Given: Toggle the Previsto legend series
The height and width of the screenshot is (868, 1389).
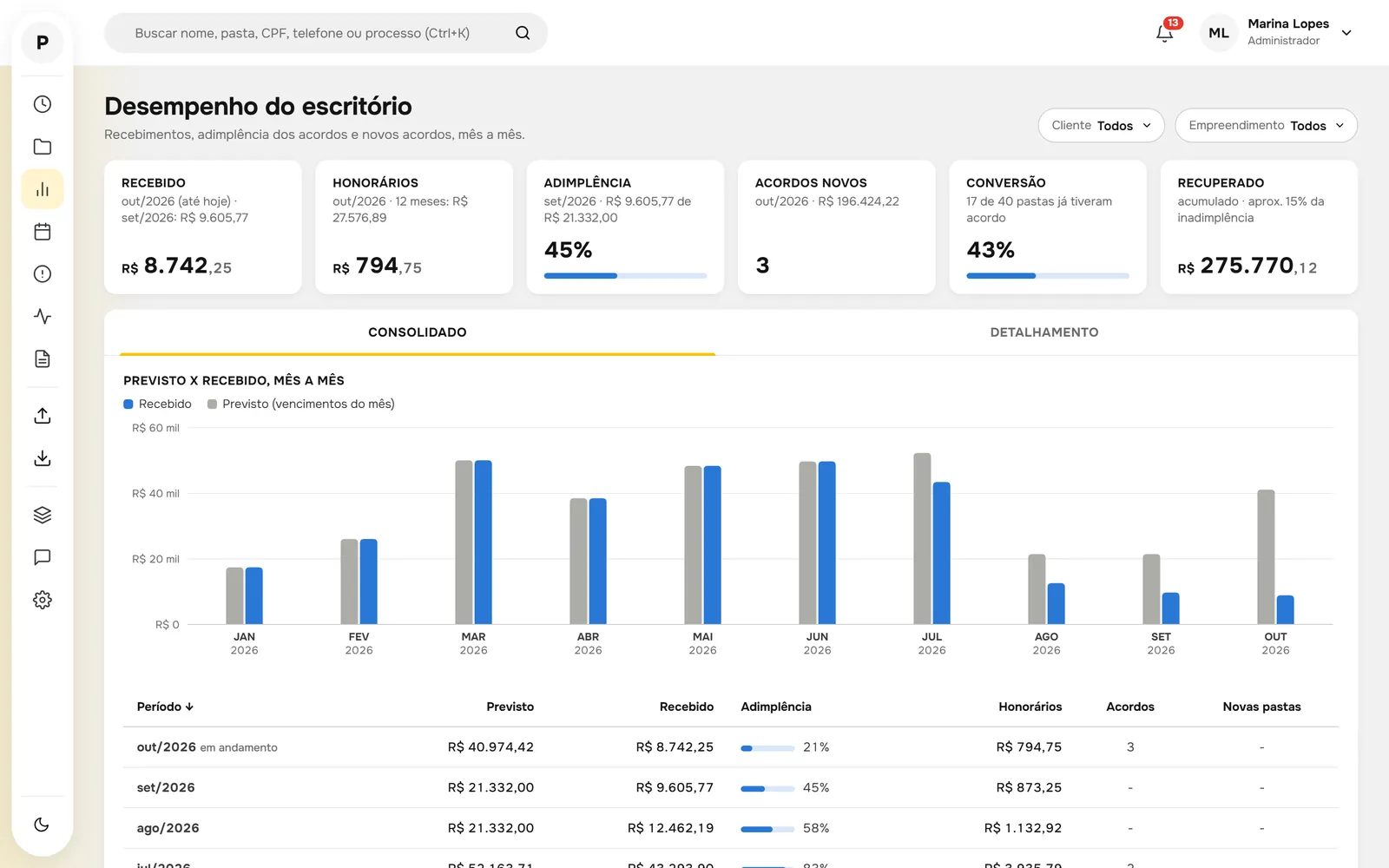Looking at the screenshot, I should pos(300,404).
